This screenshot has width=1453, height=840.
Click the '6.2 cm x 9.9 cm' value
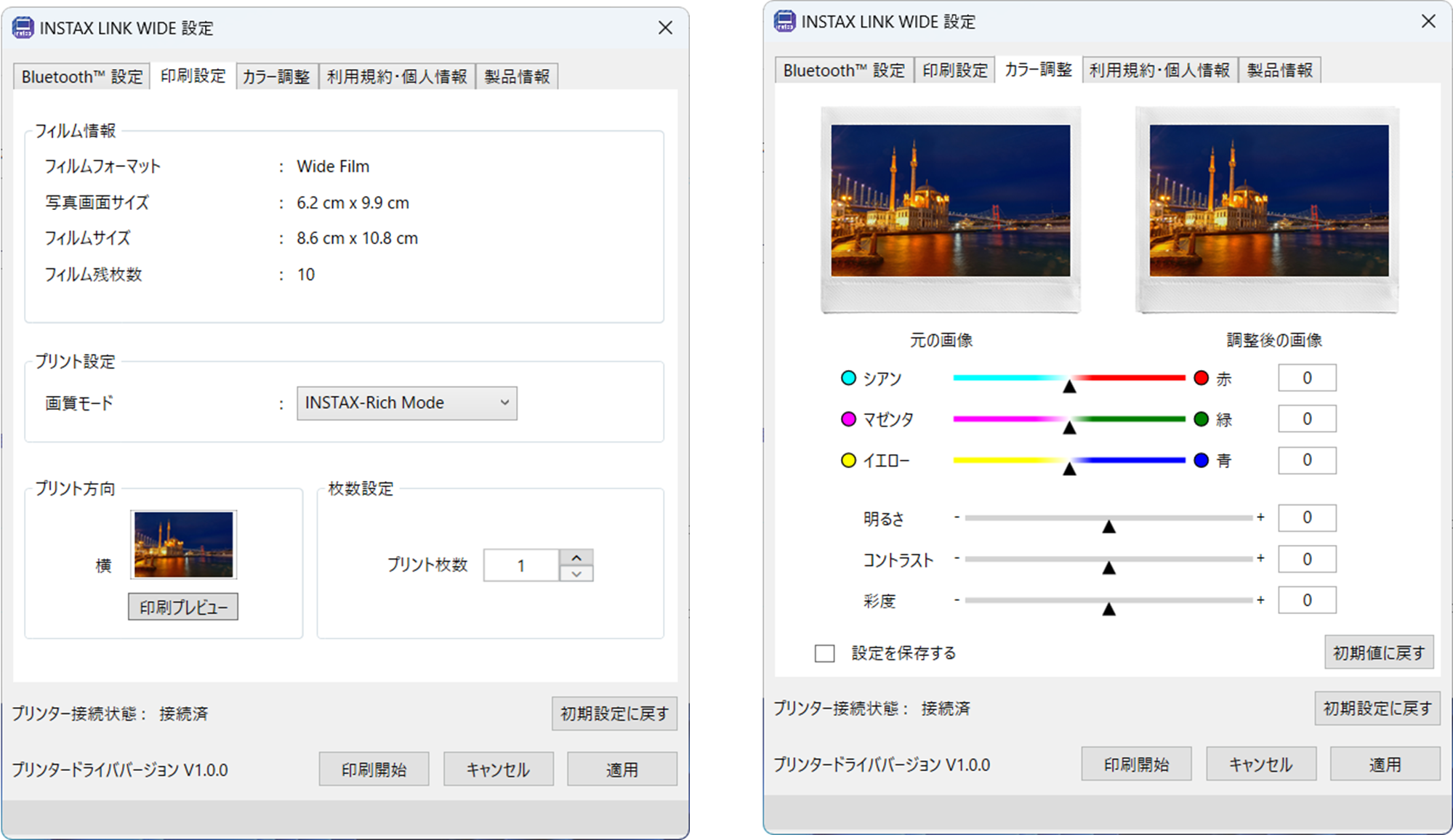click(353, 203)
